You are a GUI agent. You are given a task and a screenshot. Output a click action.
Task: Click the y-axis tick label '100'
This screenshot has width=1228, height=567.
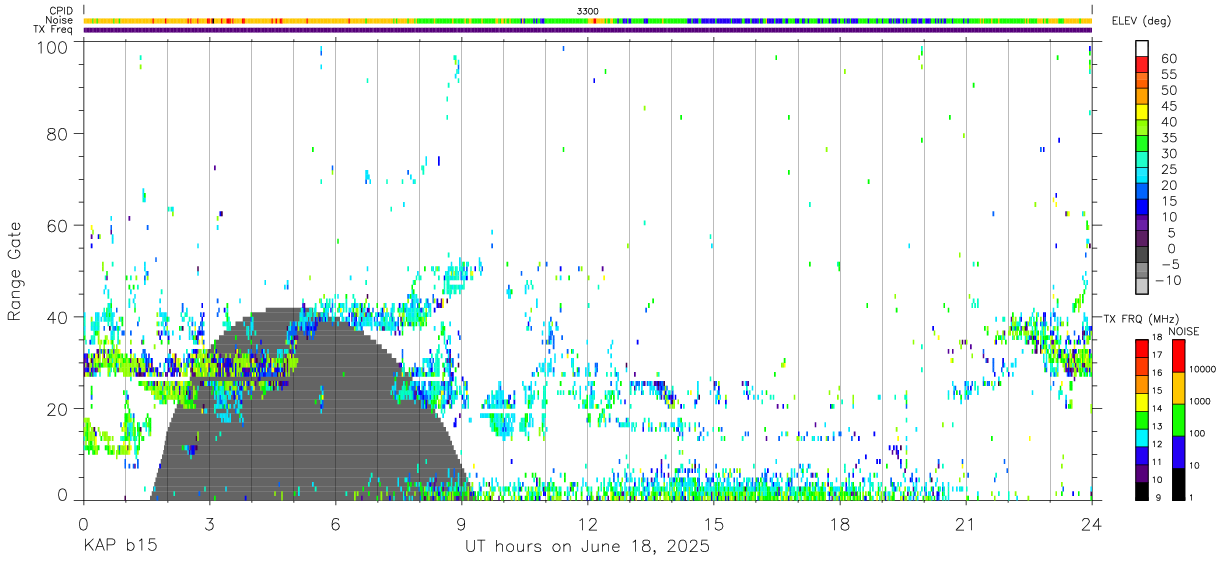[54, 47]
